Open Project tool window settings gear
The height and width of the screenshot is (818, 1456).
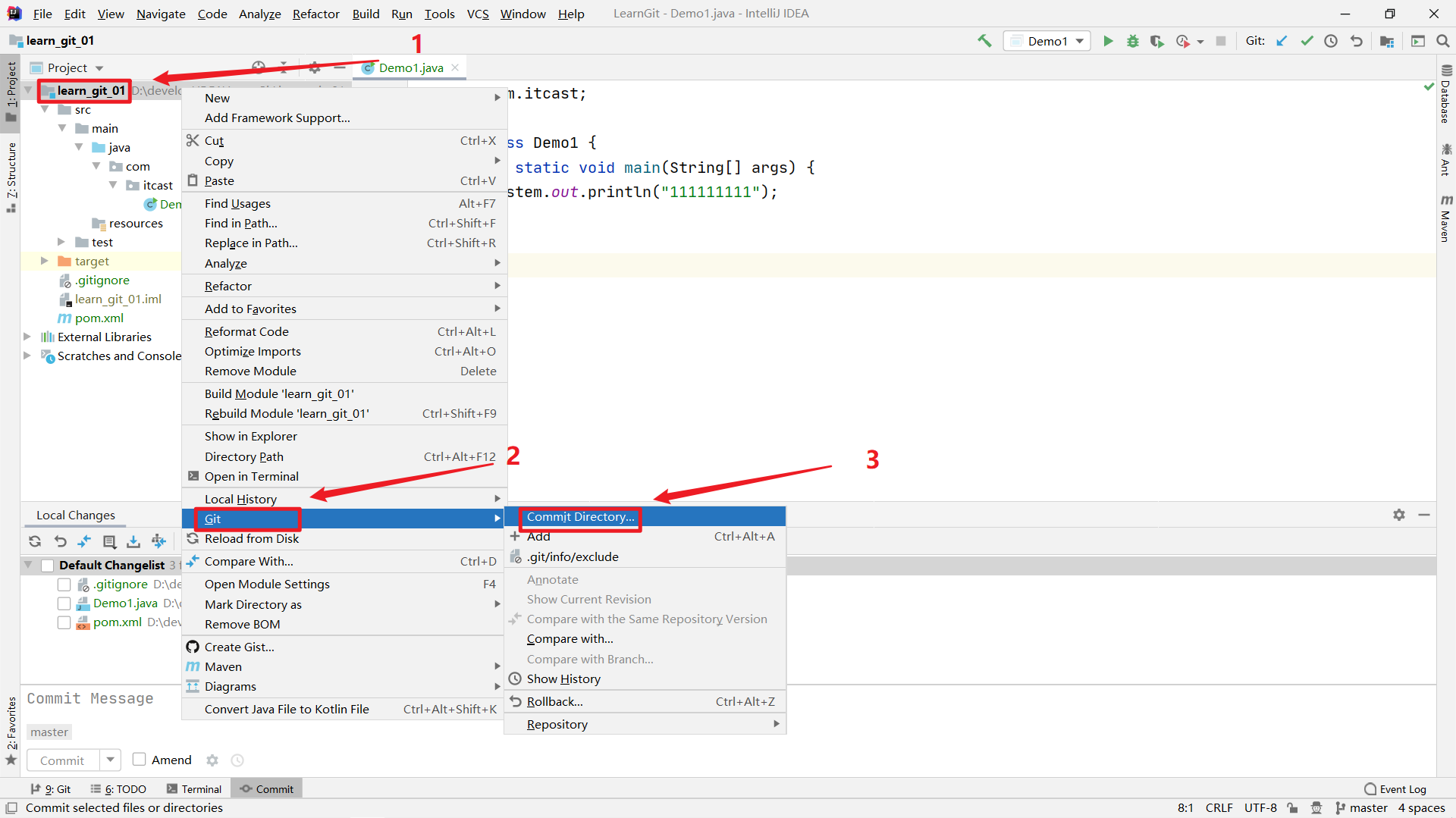tap(315, 67)
